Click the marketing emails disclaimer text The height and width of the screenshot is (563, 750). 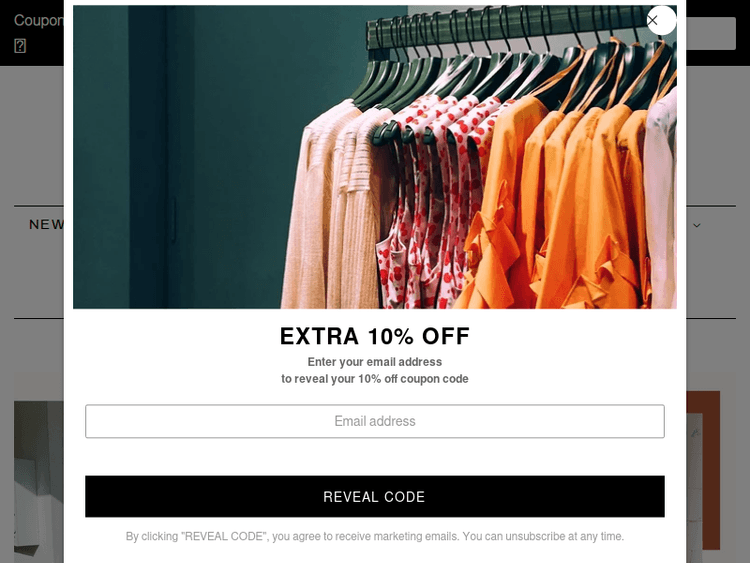point(375,536)
